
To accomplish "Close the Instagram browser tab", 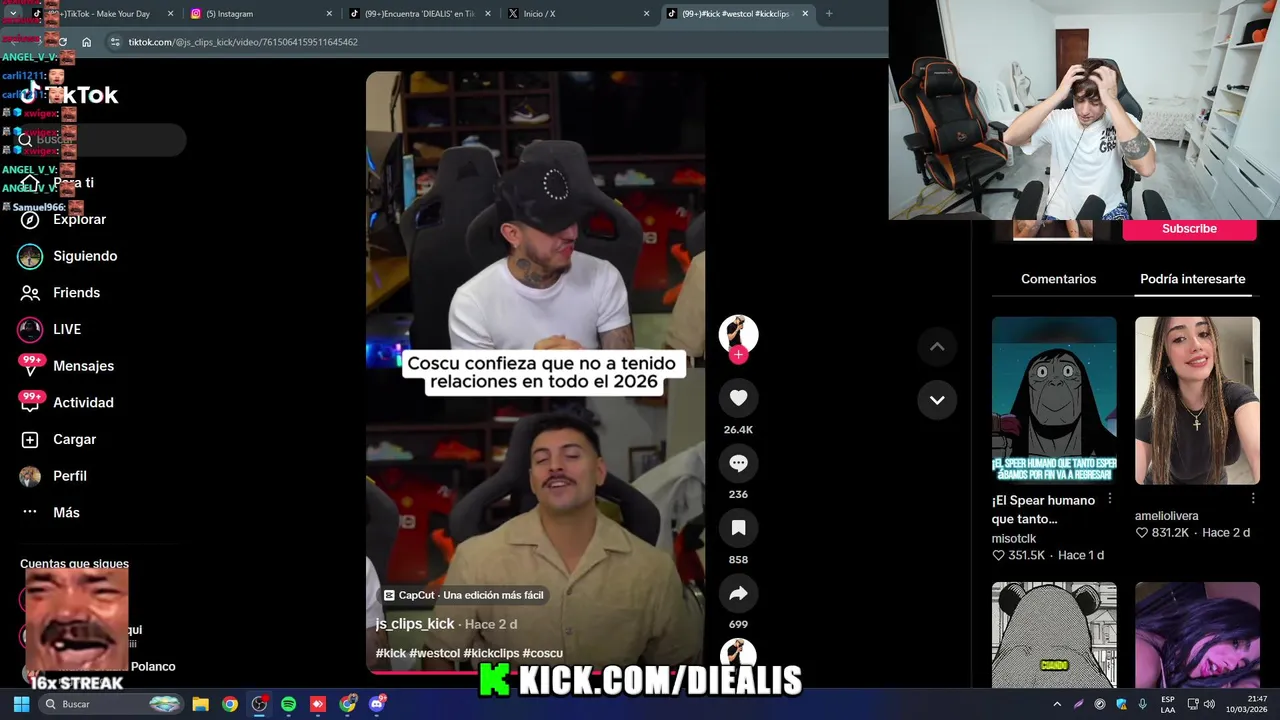I will coord(329,14).
